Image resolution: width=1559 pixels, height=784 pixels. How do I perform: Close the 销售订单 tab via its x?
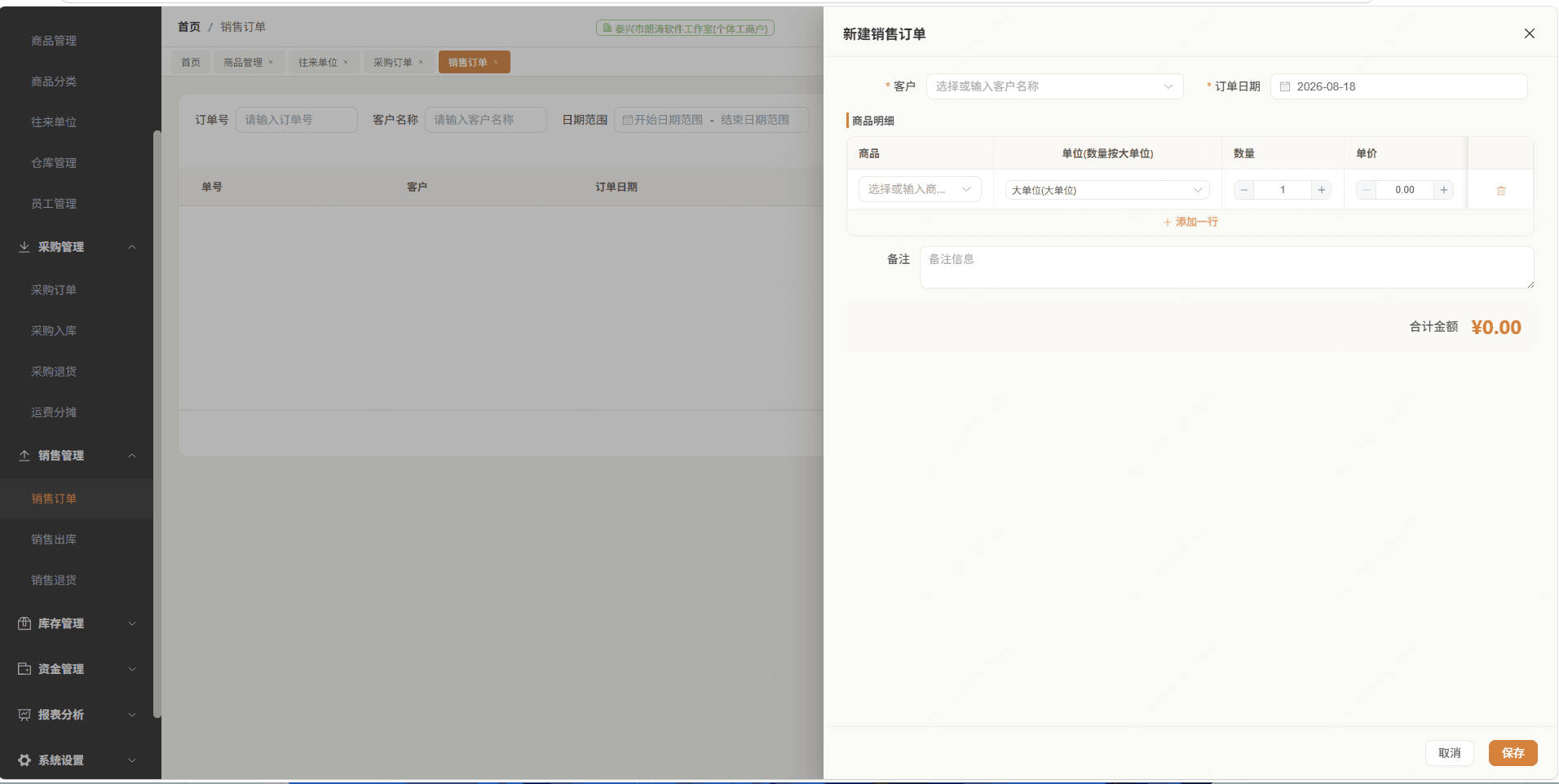(x=496, y=62)
